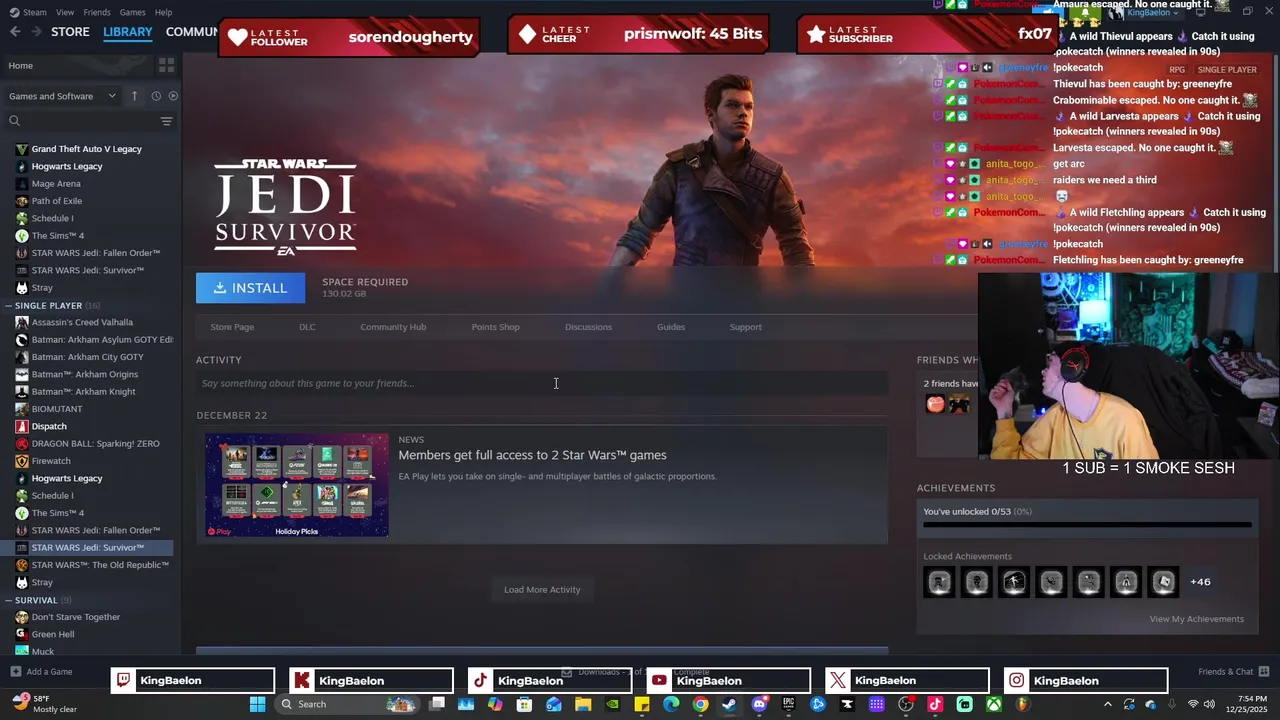Select Green Hell in Survival list
This screenshot has height=720, width=1280.
click(x=53, y=634)
